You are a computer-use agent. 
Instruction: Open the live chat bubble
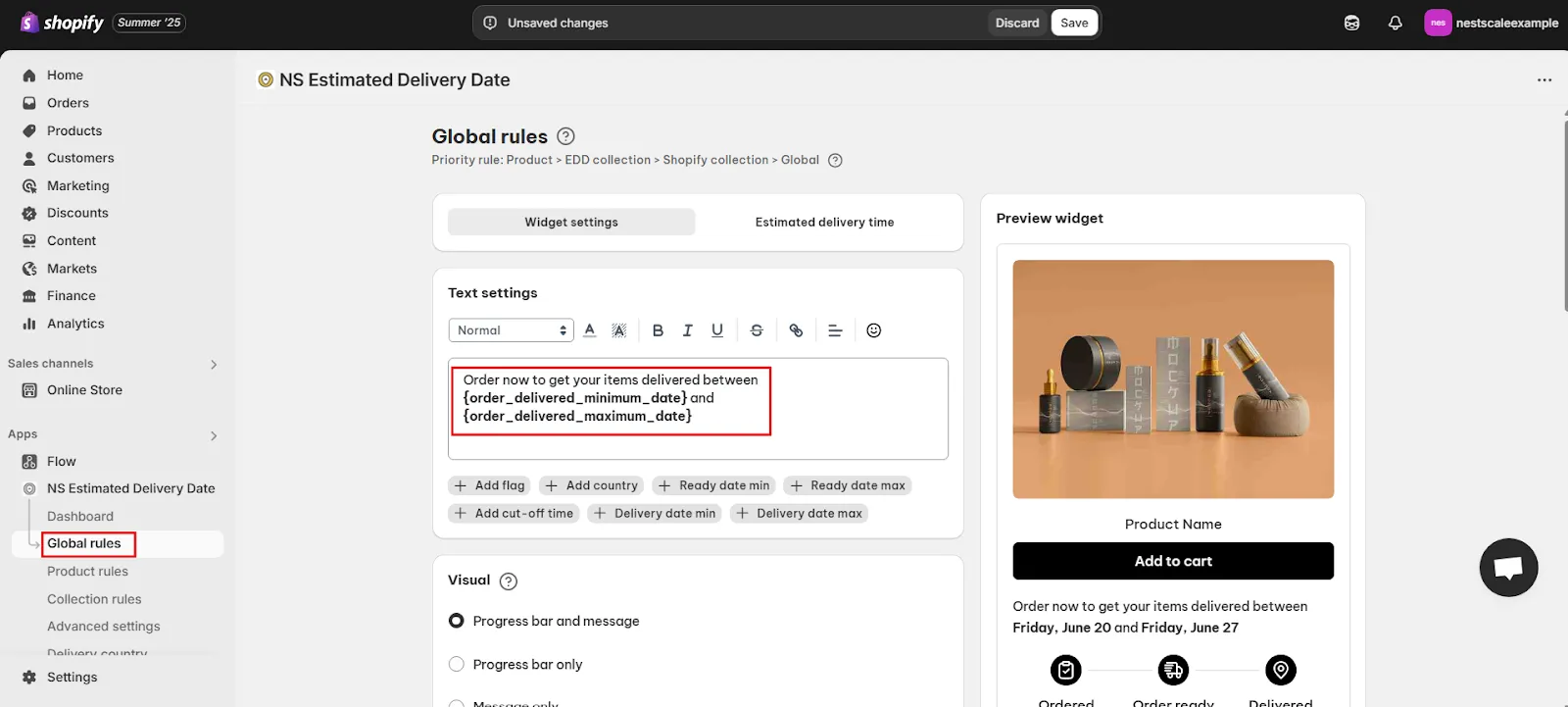tap(1508, 567)
